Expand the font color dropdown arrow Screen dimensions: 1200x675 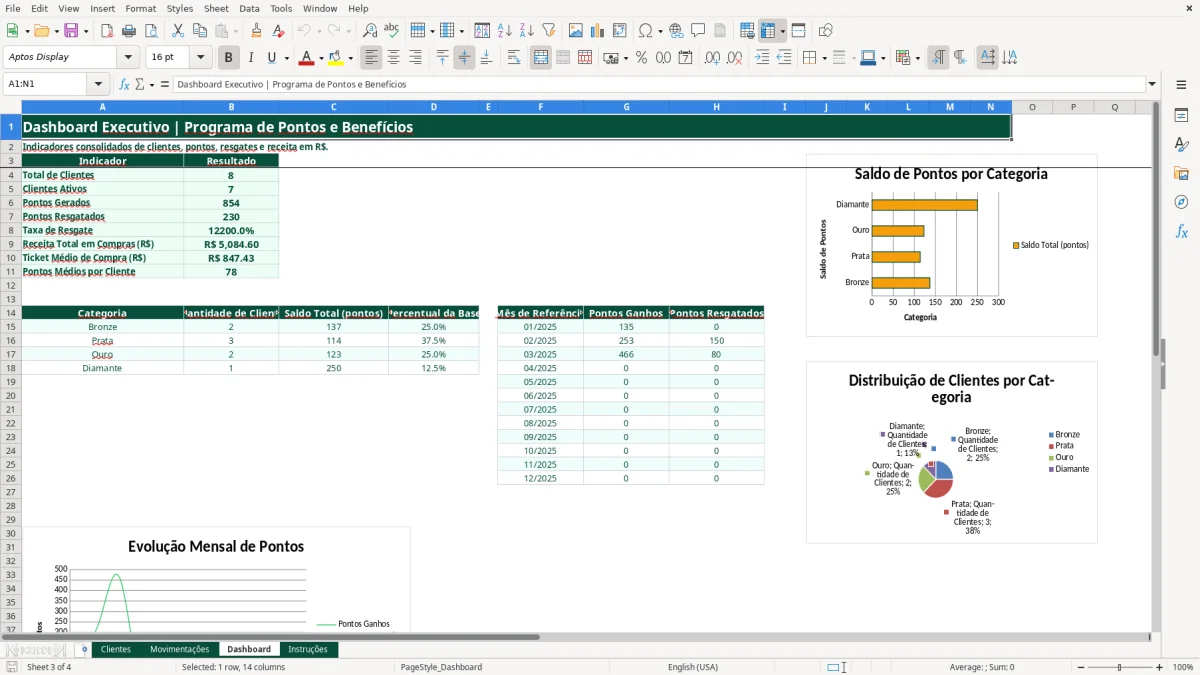321,58
